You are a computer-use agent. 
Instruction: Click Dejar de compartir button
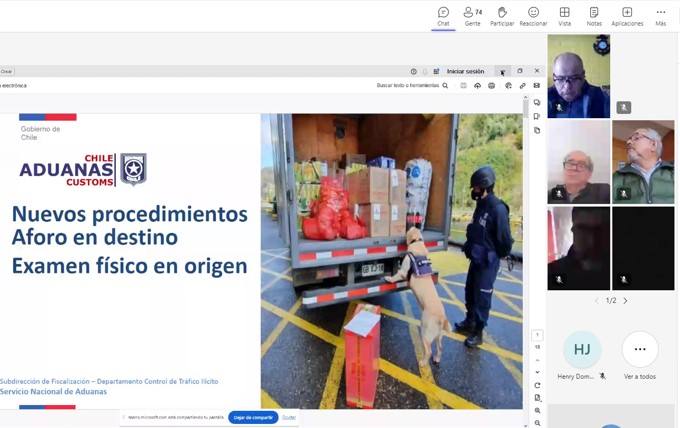[x=253, y=418]
